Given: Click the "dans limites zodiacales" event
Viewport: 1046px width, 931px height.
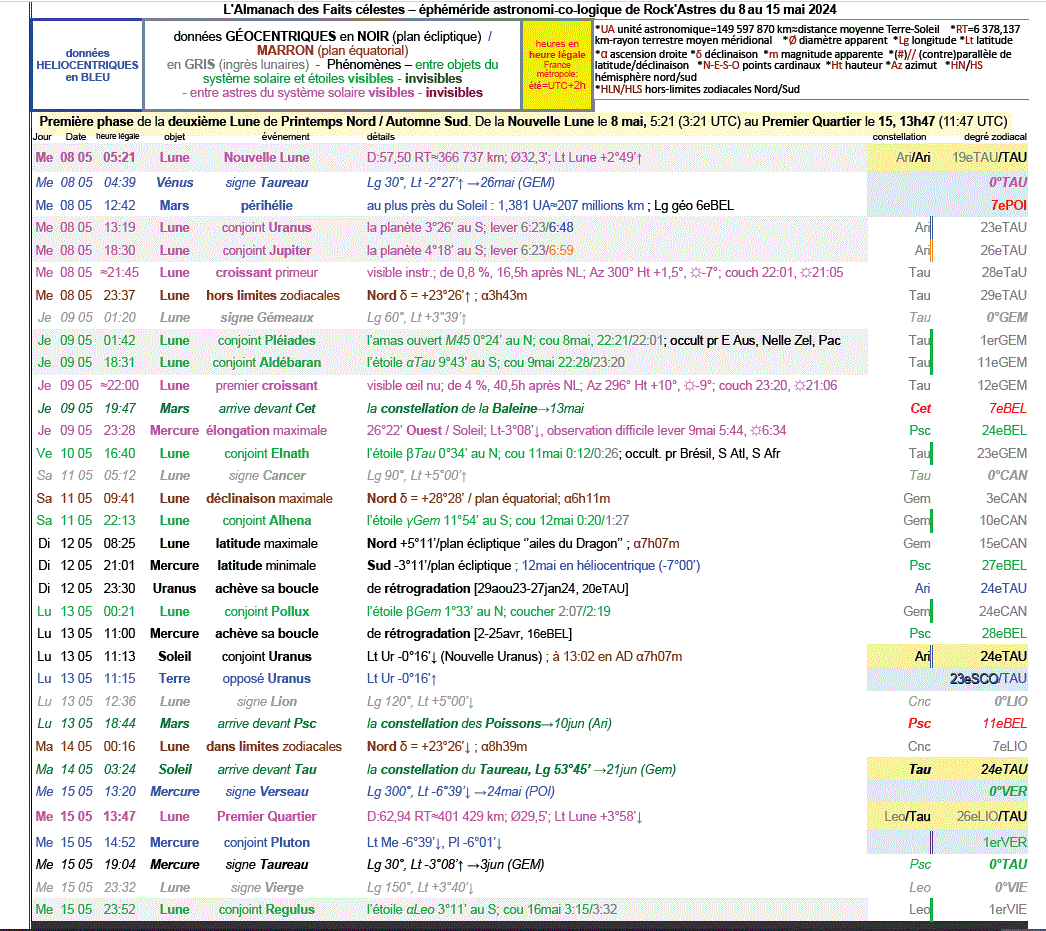Looking at the screenshot, I should coord(274,746).
